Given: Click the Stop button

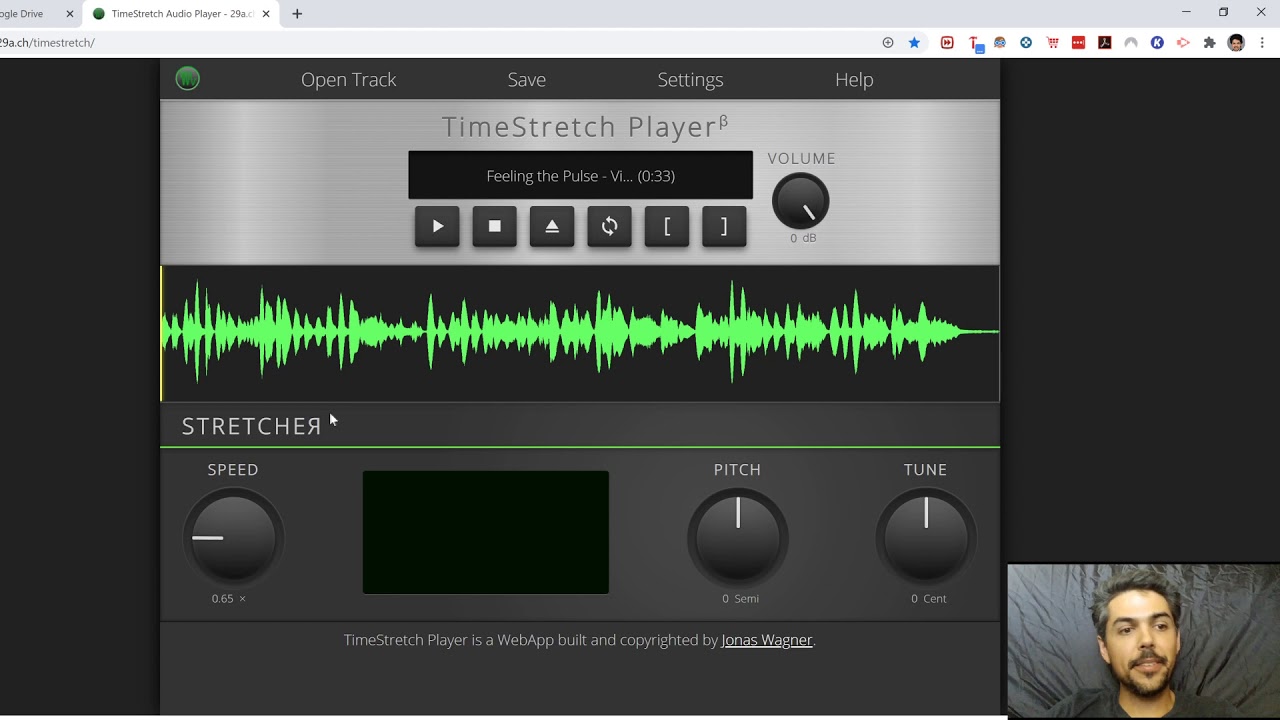Looking at the screenshot, I should click(494, 226).
